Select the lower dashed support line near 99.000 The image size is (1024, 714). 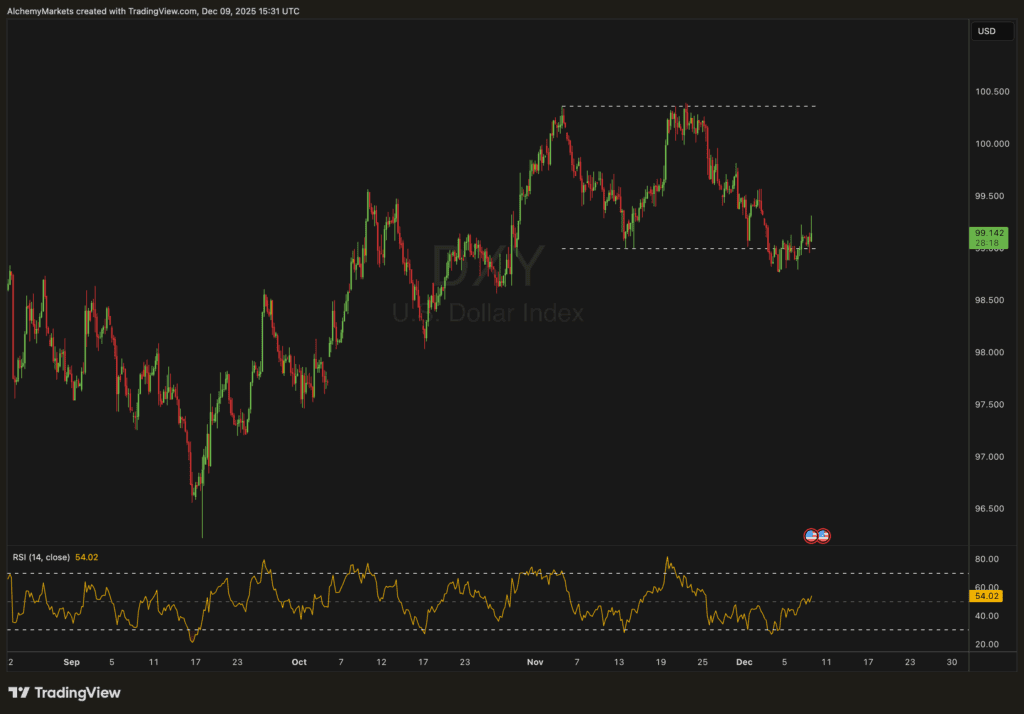point(690,248)
